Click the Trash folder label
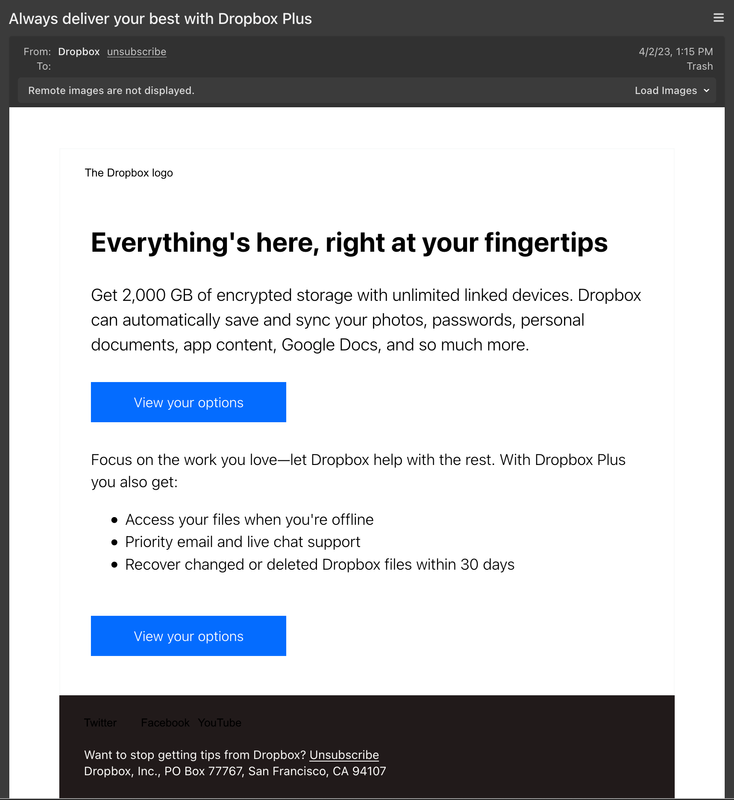This screenshot has width=734, height=800. (x=699, y=67)
